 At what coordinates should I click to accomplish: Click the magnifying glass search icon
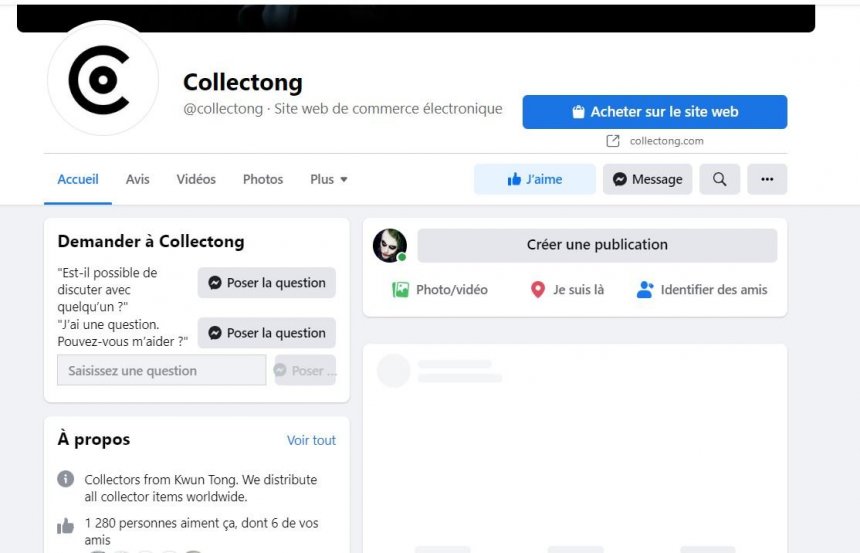pyautogui.click(x=720, y=179)
